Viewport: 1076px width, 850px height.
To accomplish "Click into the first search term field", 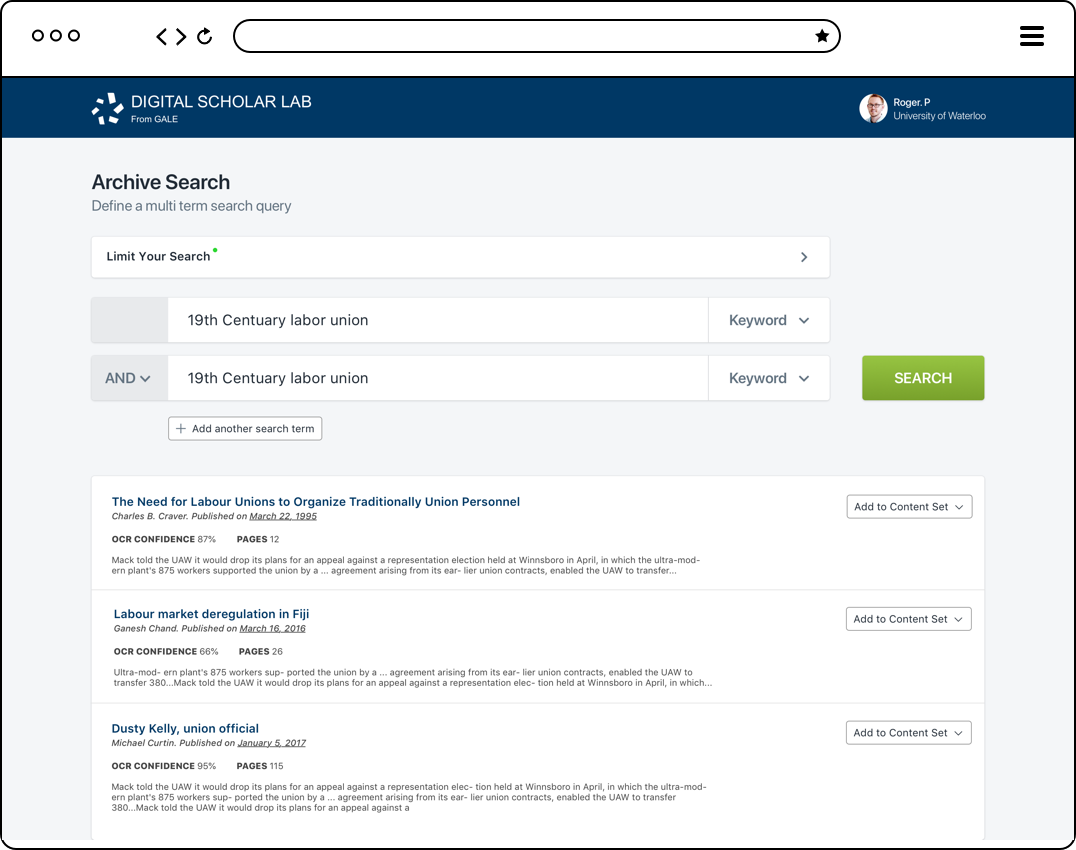I will [x=437, y=320].
